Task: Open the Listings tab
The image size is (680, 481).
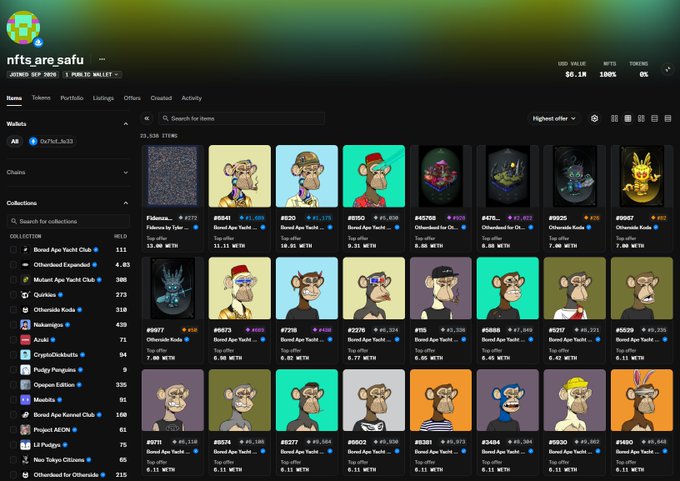Action: (x=103, y=98)
